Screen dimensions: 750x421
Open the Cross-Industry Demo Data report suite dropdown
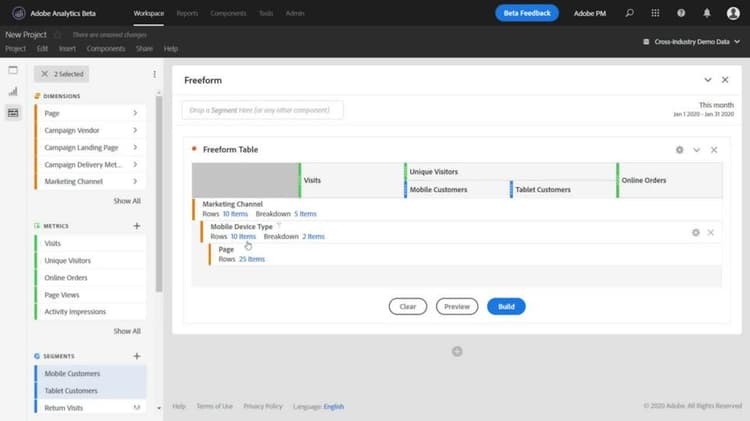click(692, 42)
